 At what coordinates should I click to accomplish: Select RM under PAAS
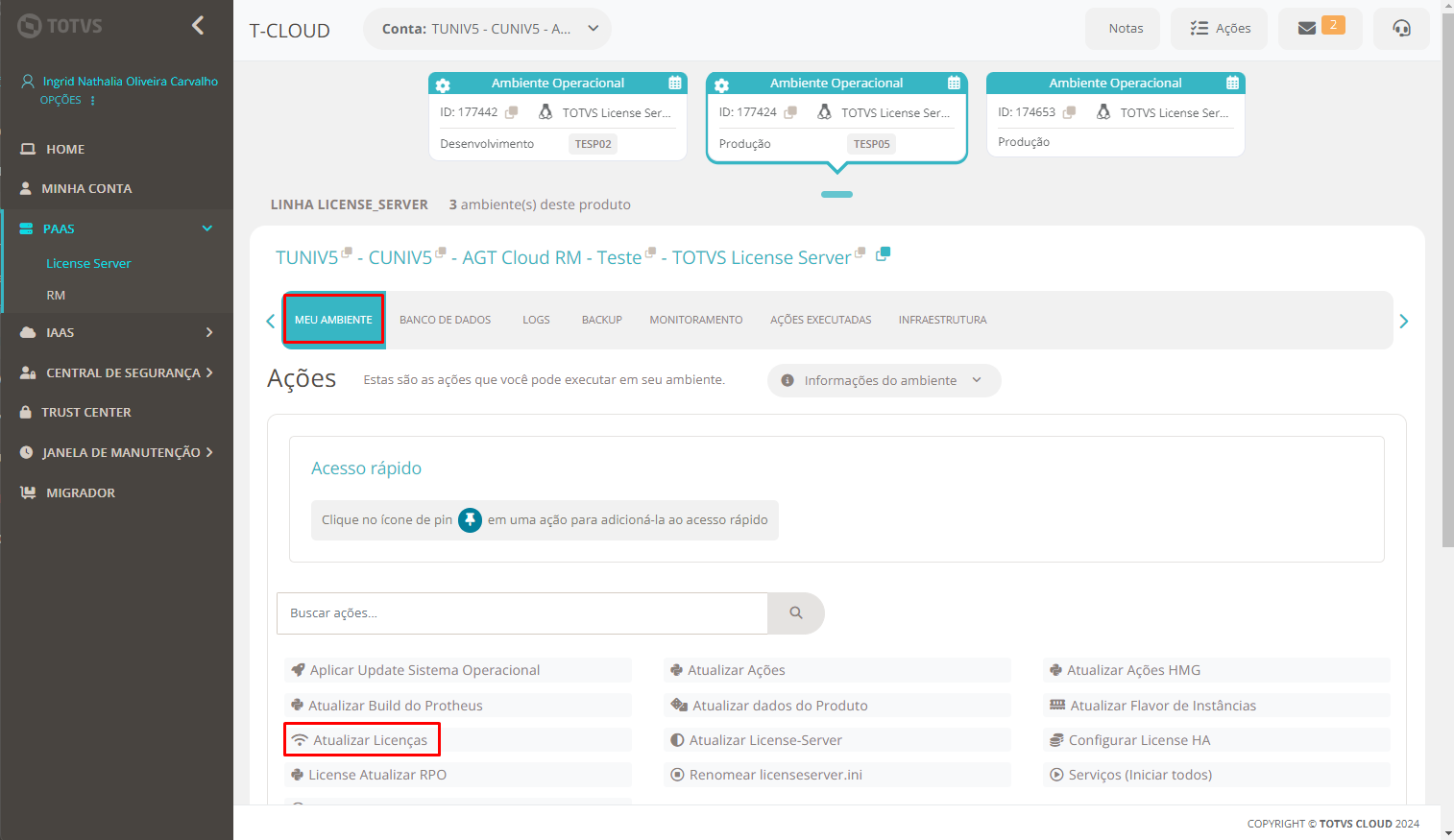(56, 295)
